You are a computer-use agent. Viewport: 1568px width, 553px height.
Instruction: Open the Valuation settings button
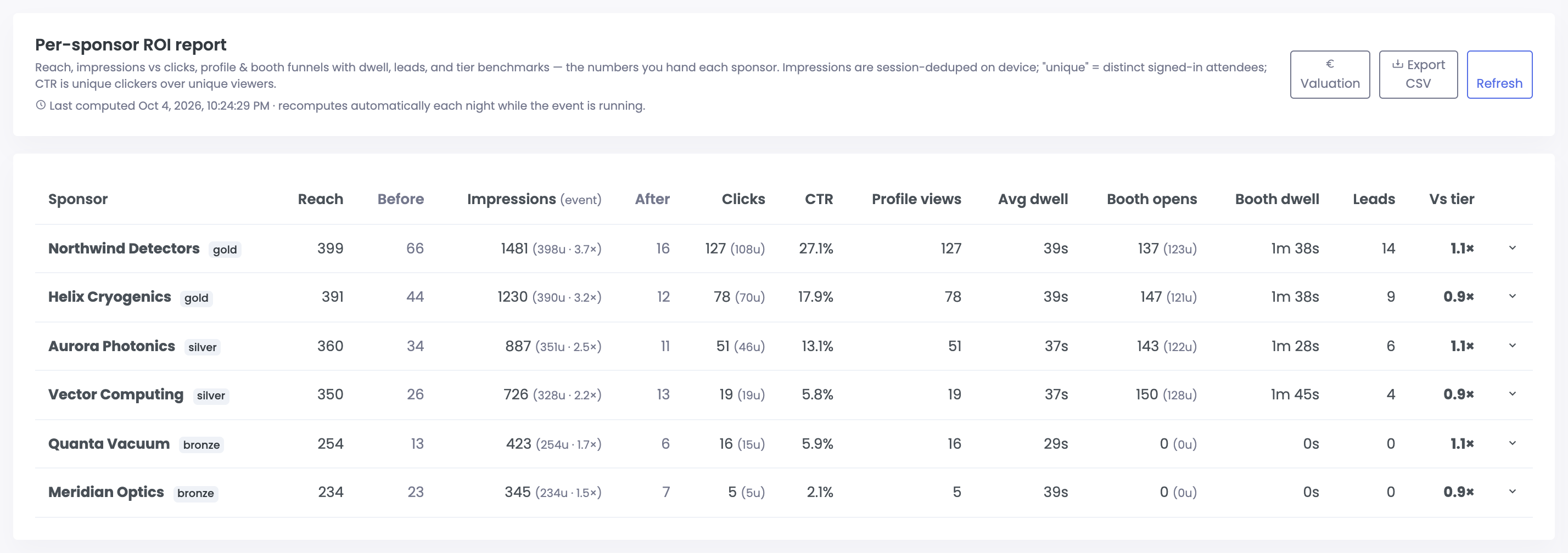click(1329, 74)
